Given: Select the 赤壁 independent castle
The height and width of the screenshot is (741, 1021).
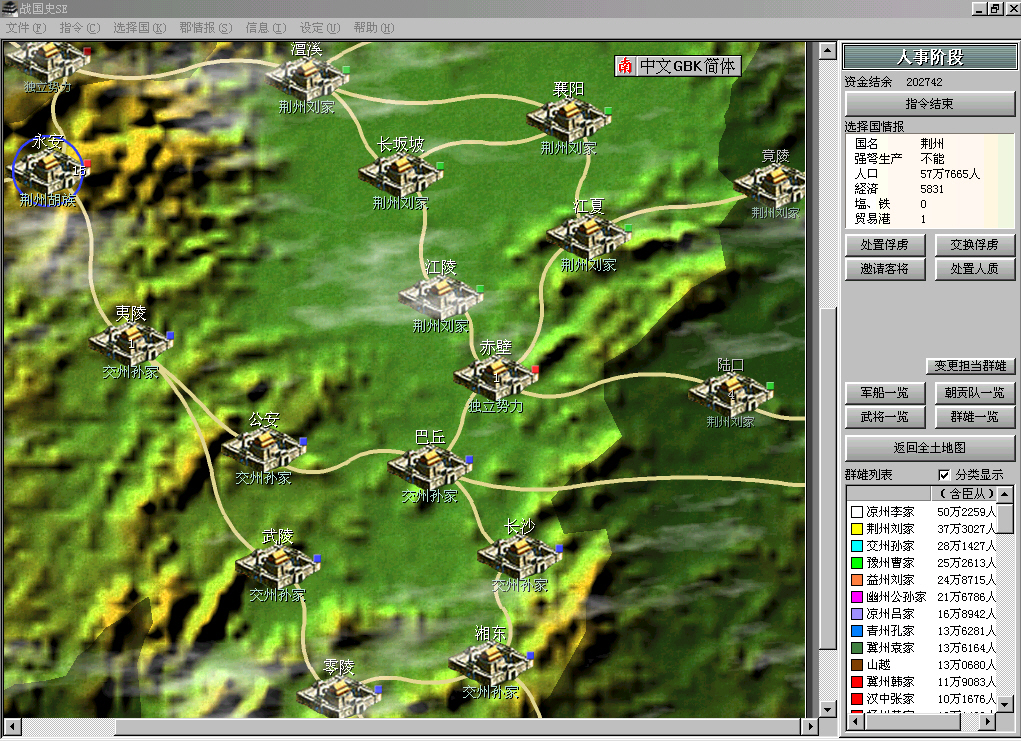Looking at the screenshot, I should pyautogui.click(x=495, y=377).
